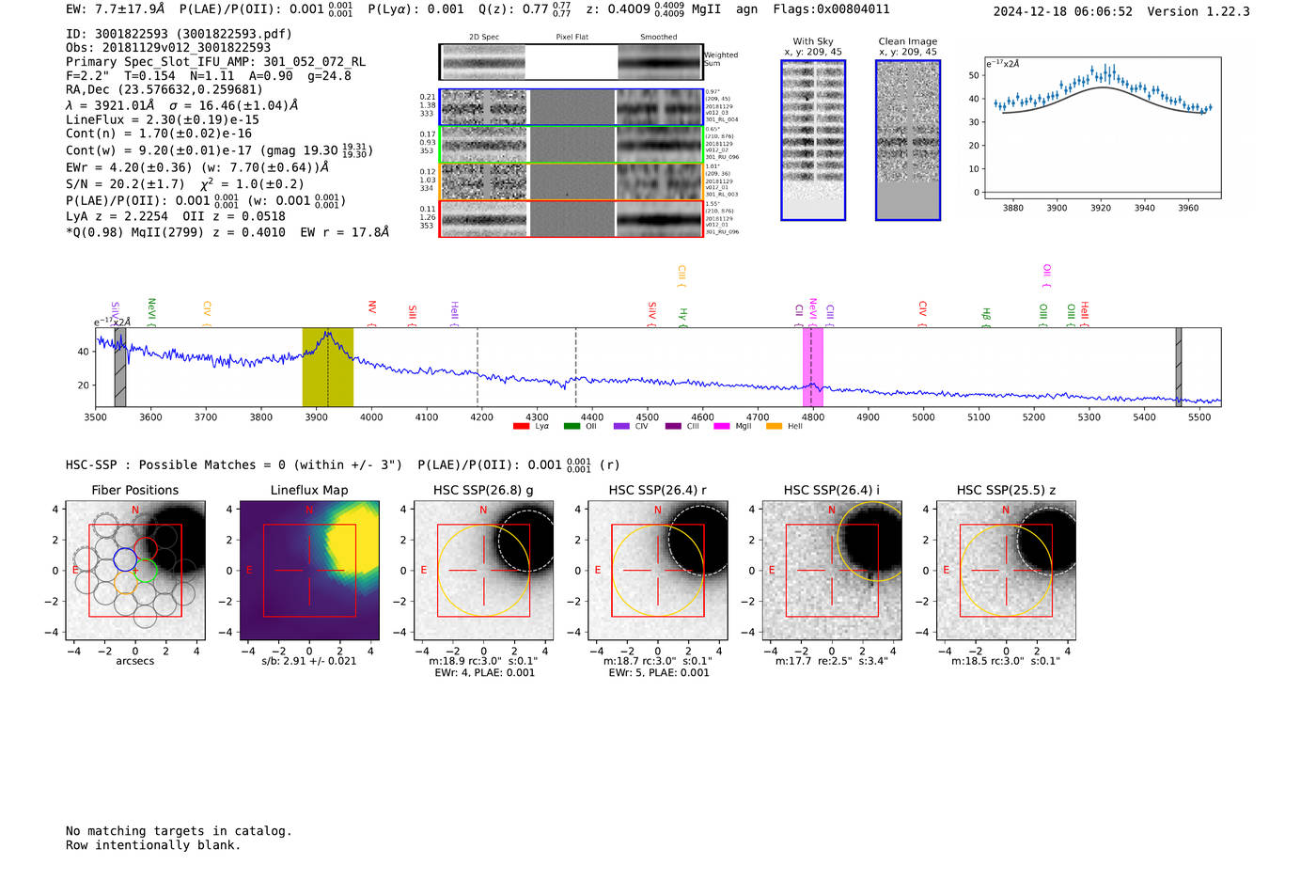Open the HSC SSP(26.4) r image
This screenshot has height=896, width=1316.
coord(657,571)
